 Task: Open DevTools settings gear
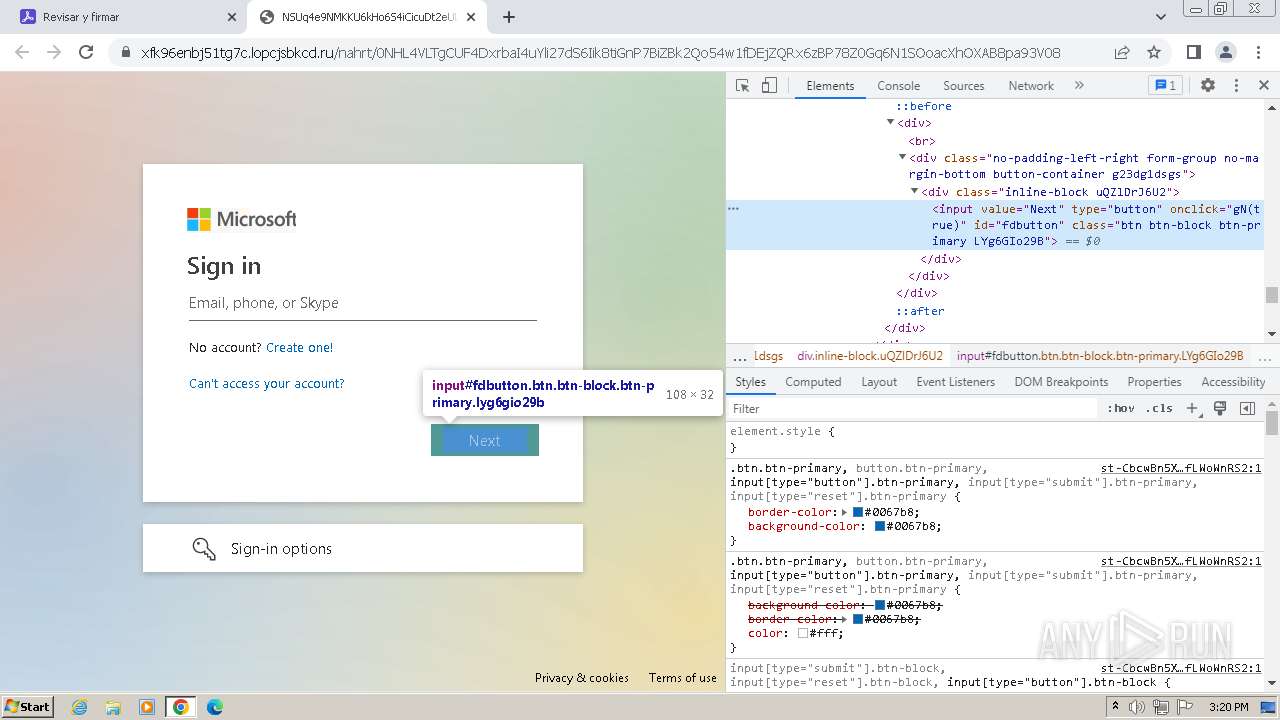[x=1208, y=86]
